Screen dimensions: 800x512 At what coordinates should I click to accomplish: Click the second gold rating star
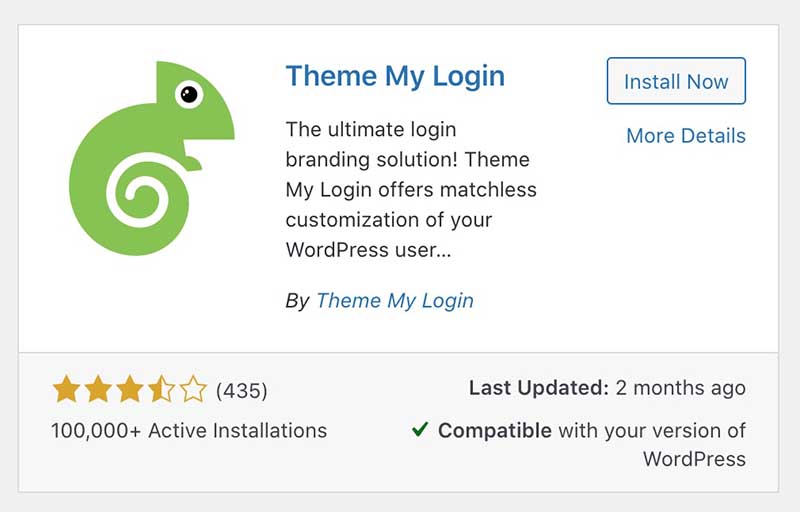pyautogui.click(x=98, y=389)
